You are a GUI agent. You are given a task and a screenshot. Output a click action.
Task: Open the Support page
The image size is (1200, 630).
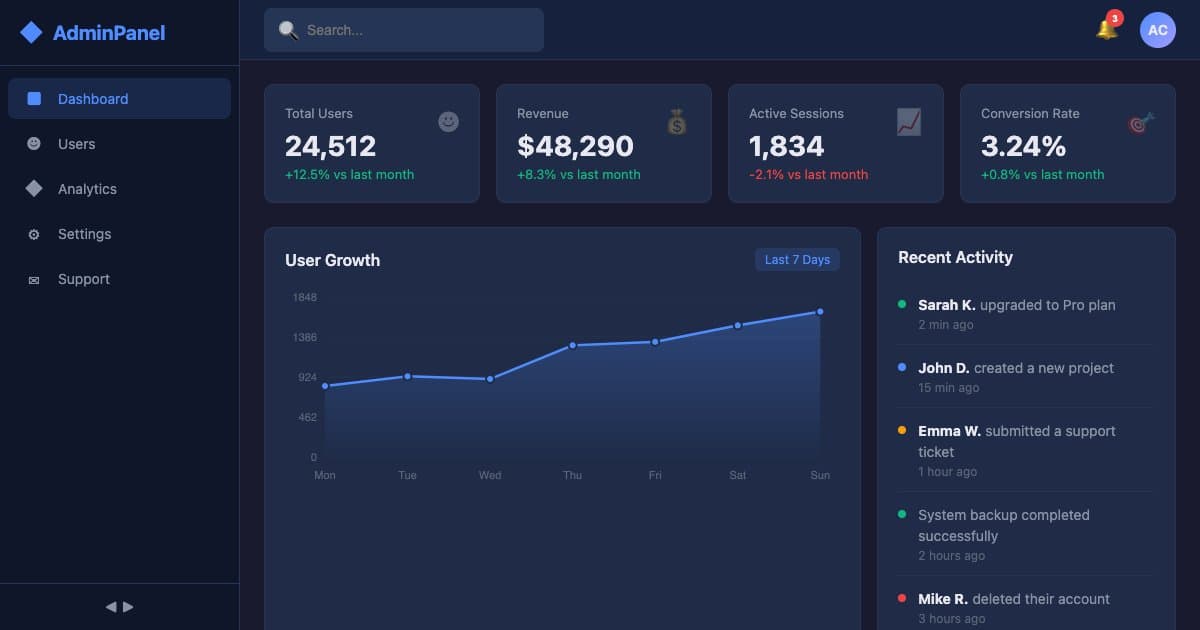tap(119, 279)
